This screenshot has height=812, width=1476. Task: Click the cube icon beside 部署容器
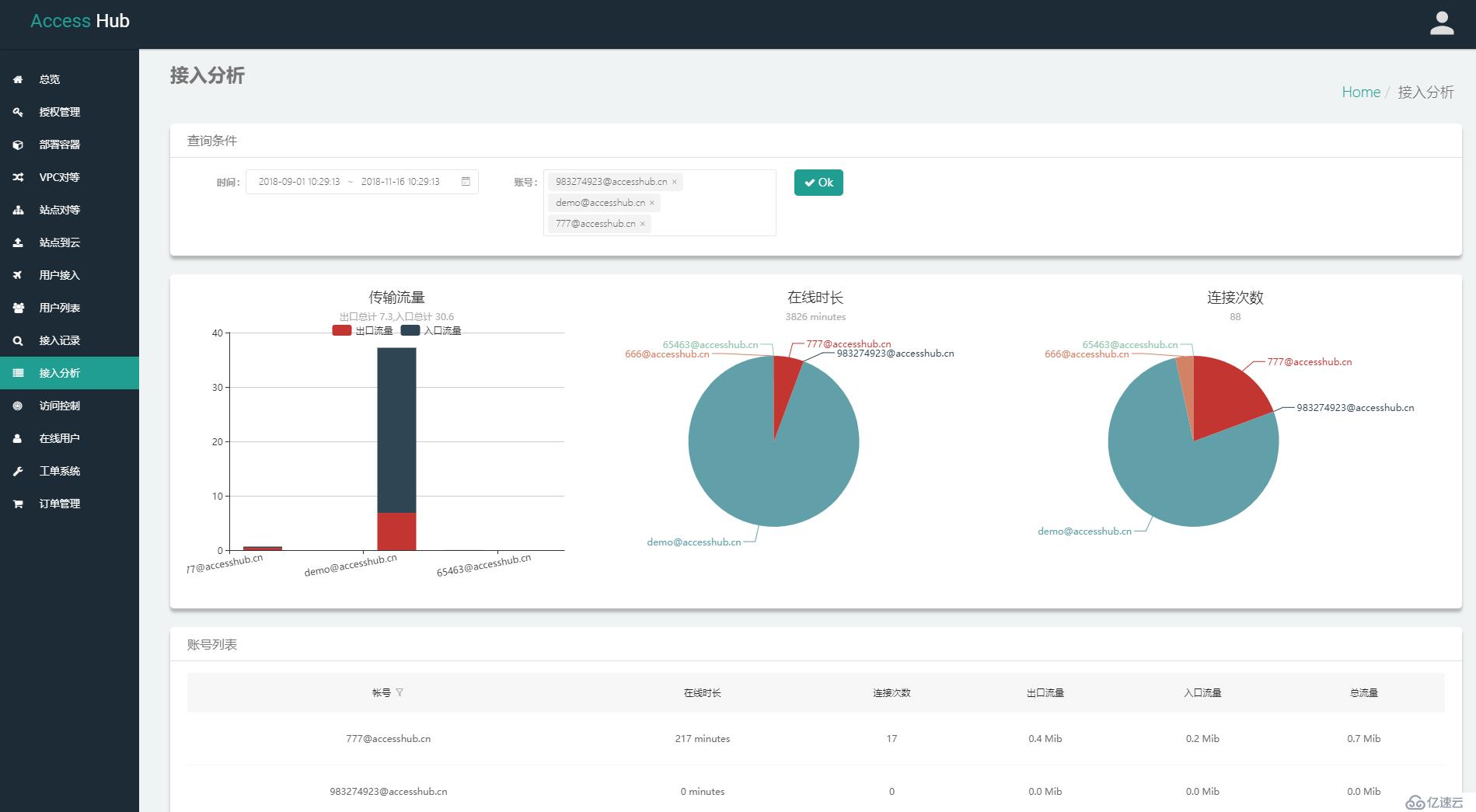pyautogui.click(x=18, y=145)
